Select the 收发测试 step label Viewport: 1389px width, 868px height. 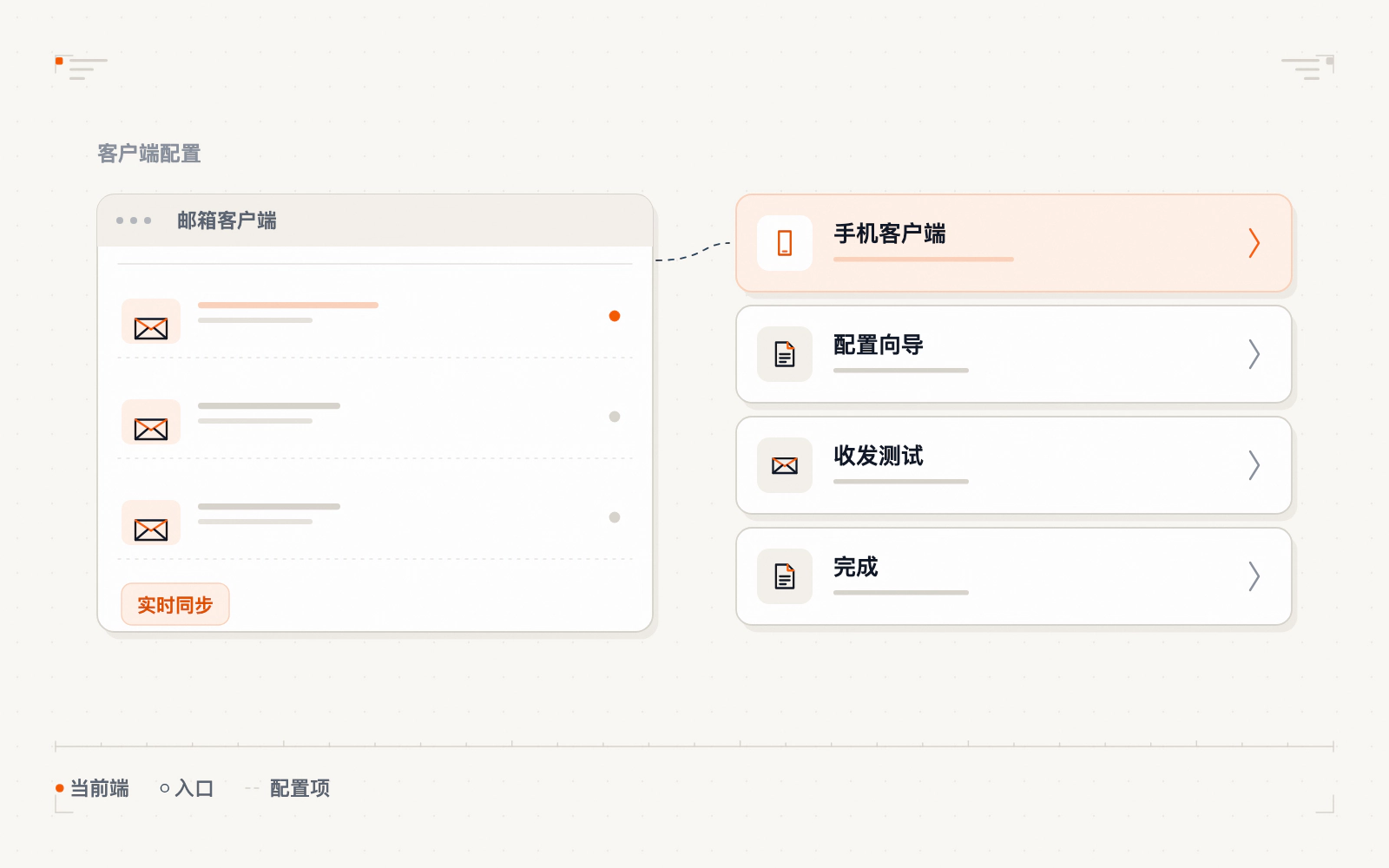tap(879, 456)
